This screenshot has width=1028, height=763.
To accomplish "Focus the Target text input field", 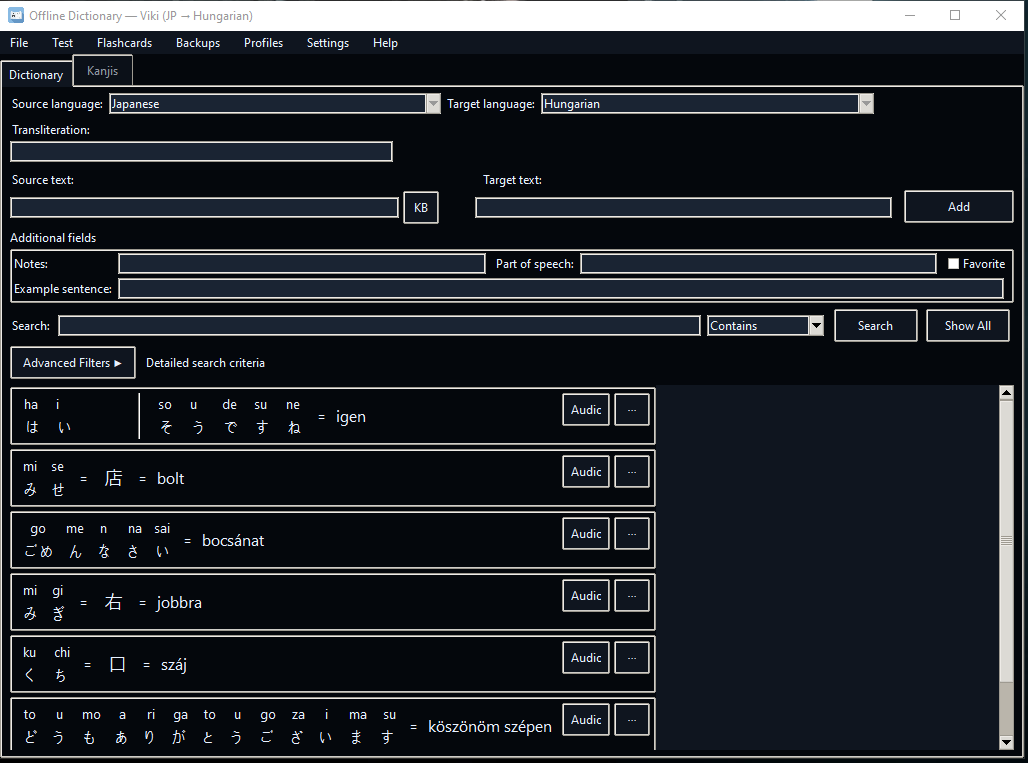I will [683, 208].
